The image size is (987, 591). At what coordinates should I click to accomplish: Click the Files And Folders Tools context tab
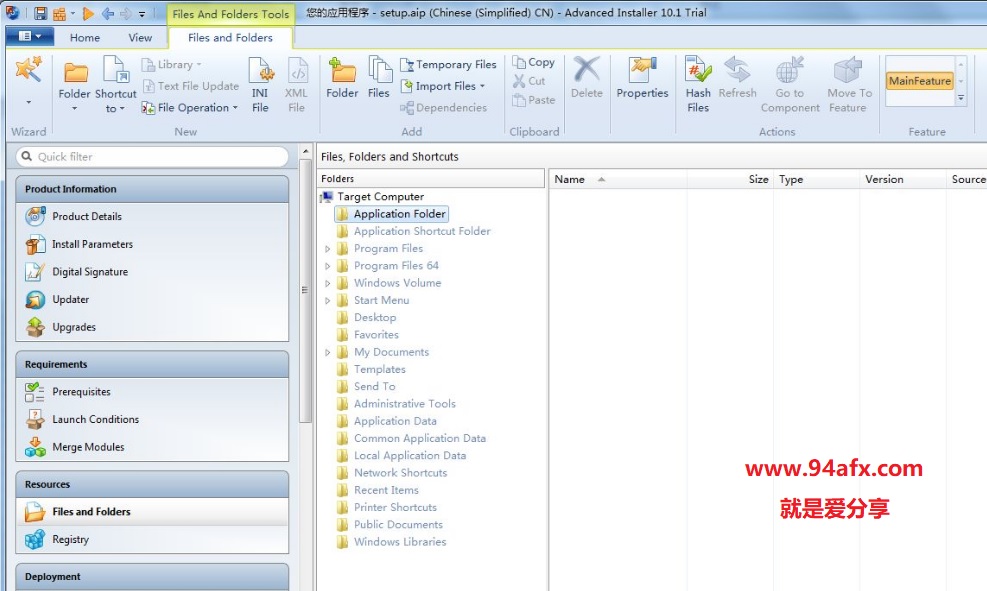click(x=230, y=14)
